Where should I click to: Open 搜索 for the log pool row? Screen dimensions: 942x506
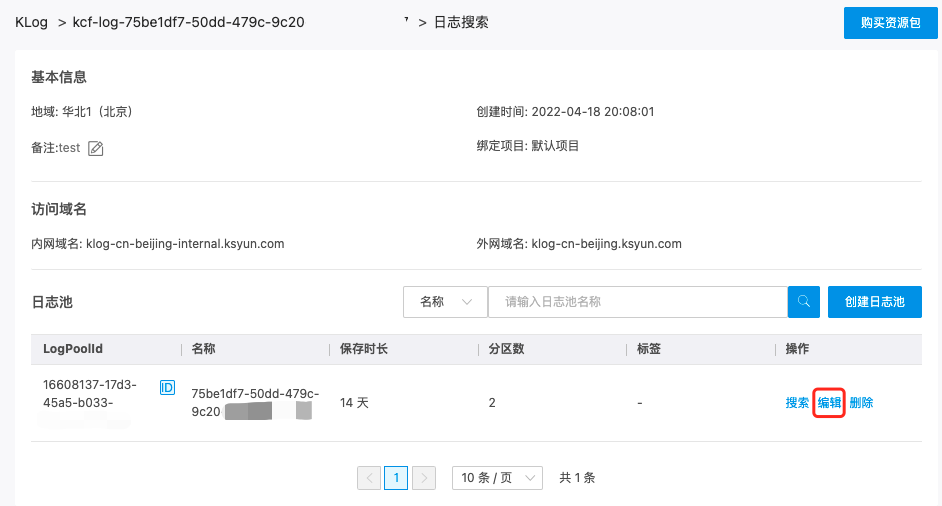[x=797, y=403]
